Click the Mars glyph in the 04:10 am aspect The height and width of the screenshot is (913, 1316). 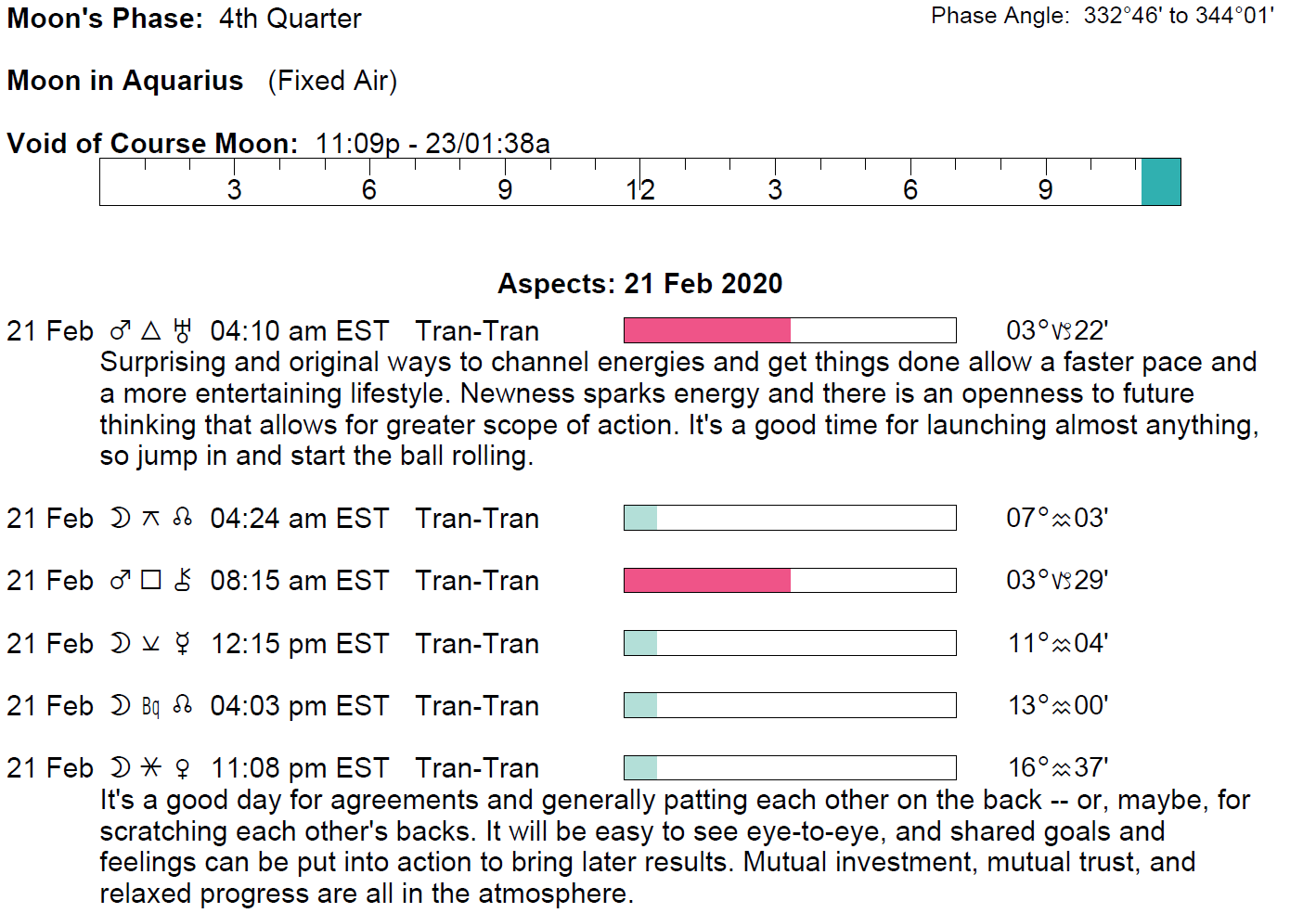[x=121, y=331]
